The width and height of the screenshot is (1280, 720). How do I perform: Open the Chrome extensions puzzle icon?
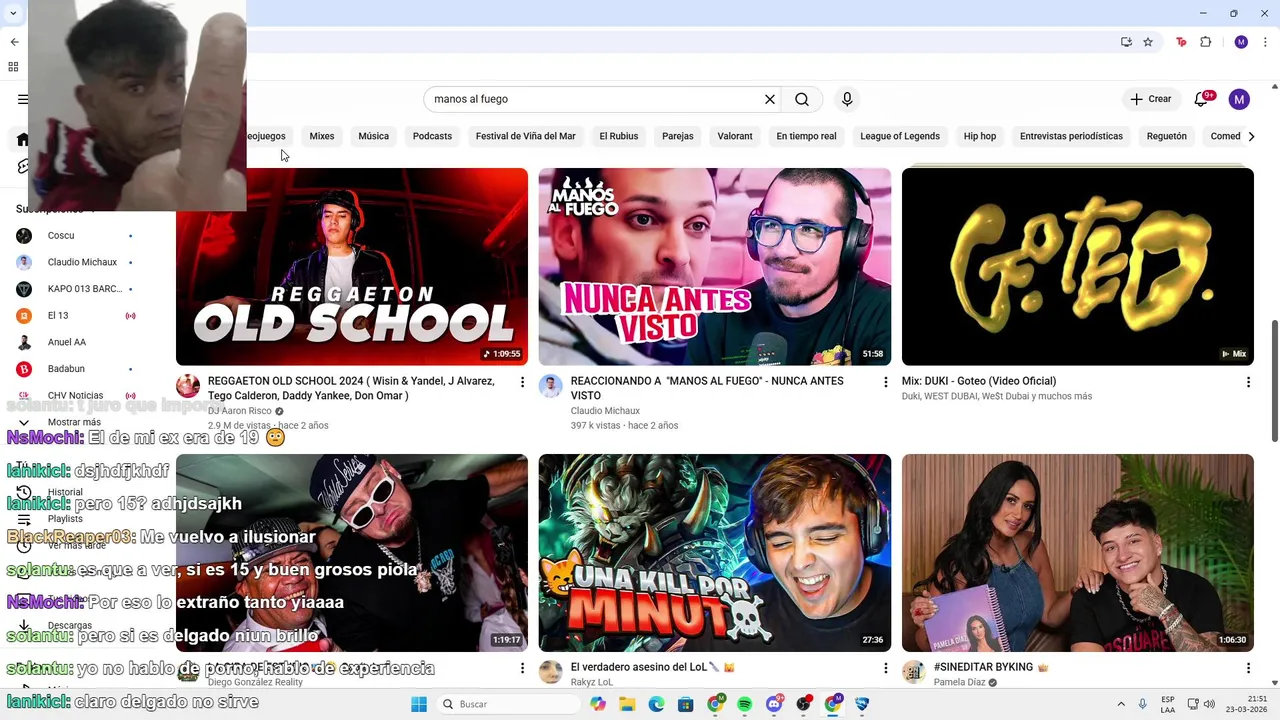(x=1205, y=42)
